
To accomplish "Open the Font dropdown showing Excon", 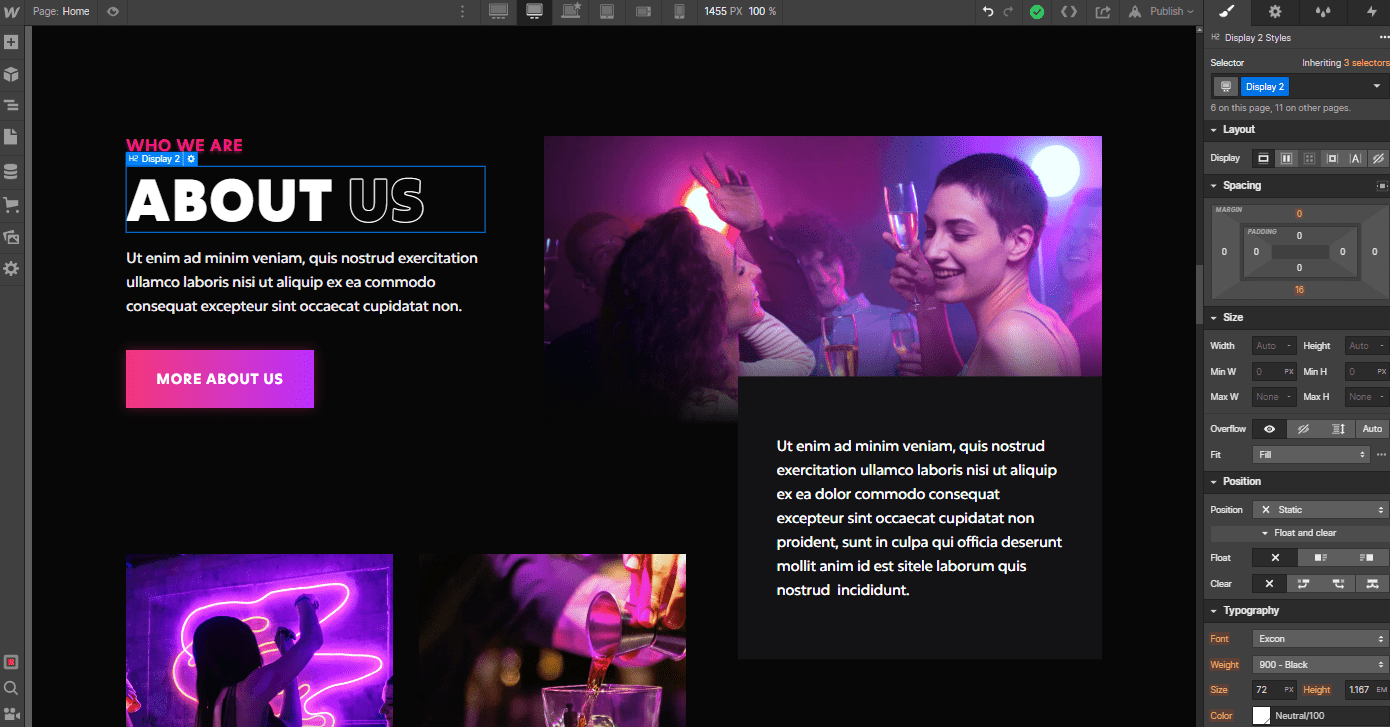I will tap(1321, 638).
